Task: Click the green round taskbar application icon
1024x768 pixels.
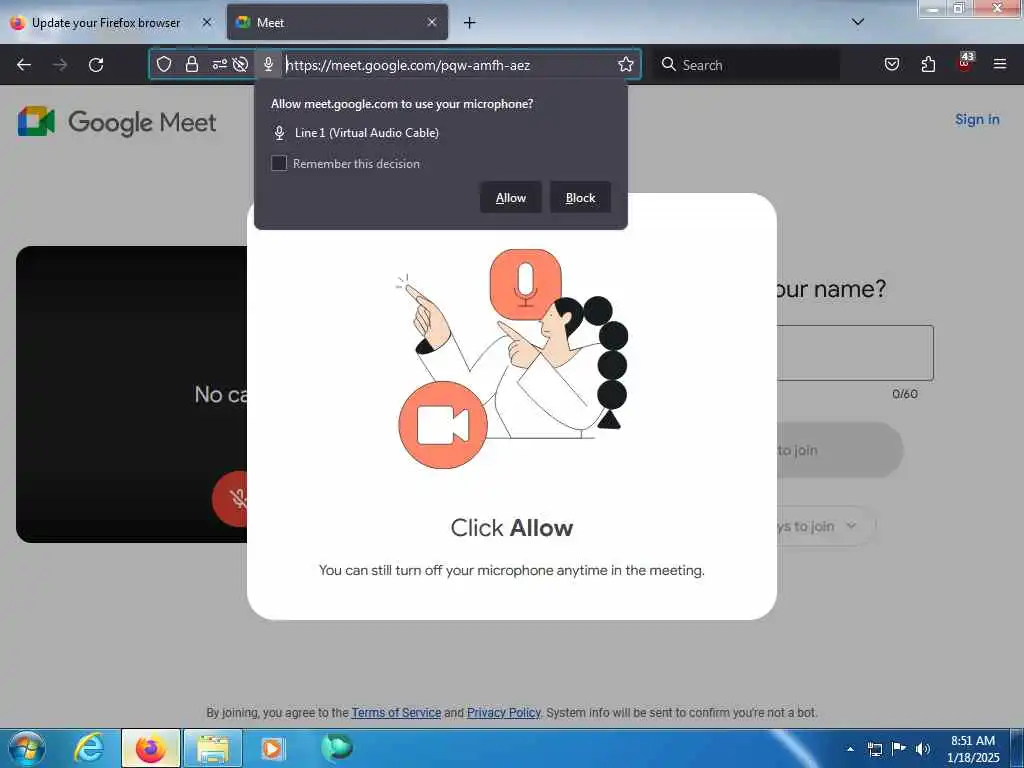Action: [x=337, y=747]
